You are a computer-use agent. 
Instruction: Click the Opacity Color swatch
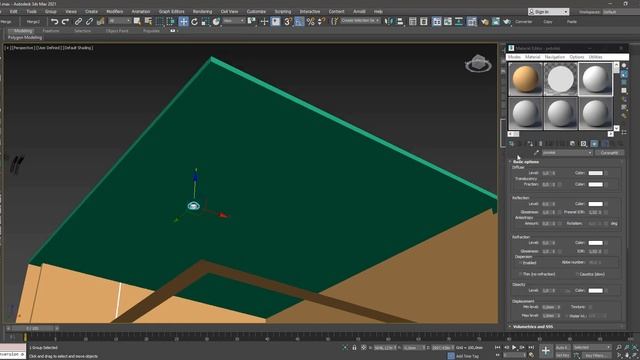(596, 291)
